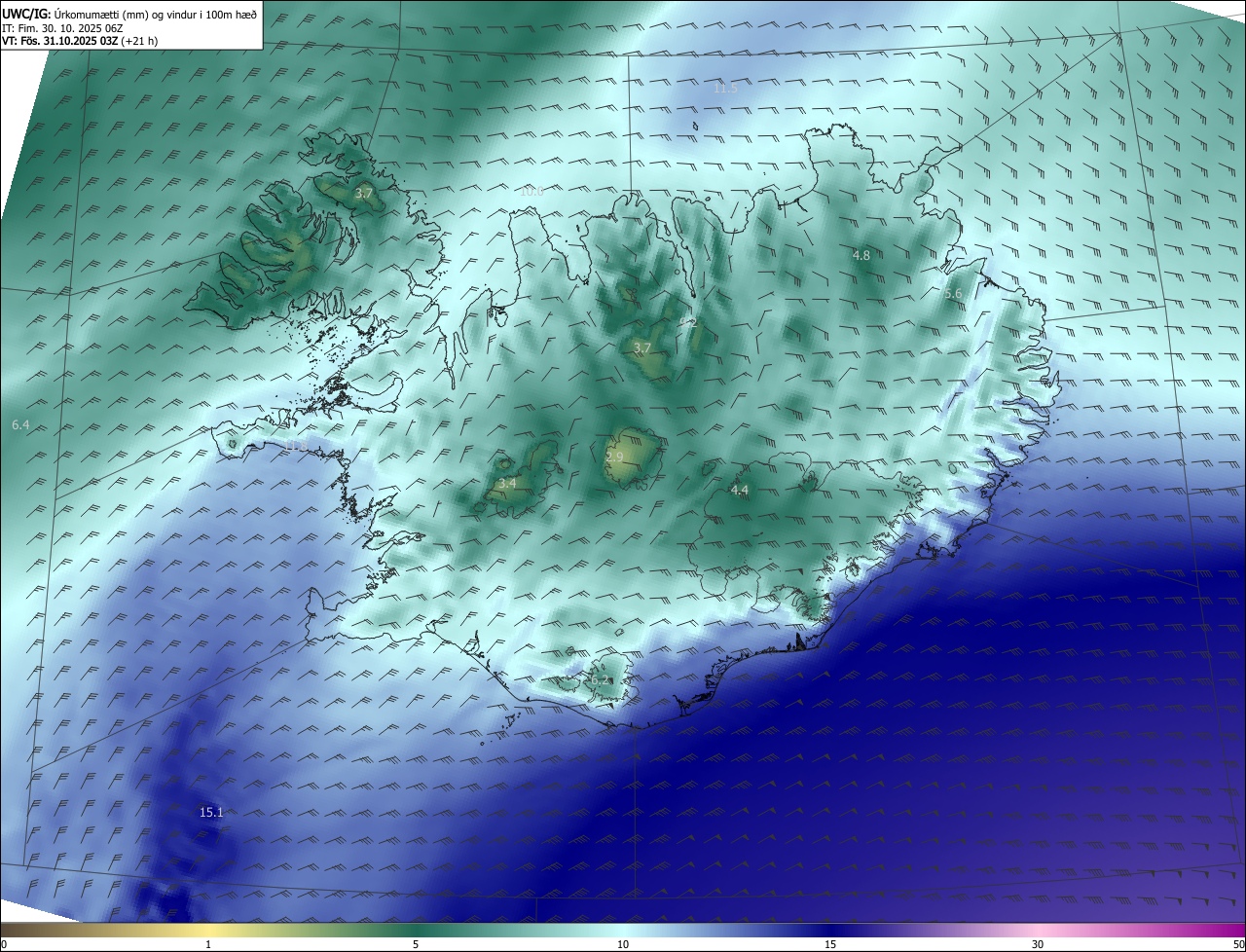Click the 15.1 value over the southwest ocean

click(x=211, y=812)
